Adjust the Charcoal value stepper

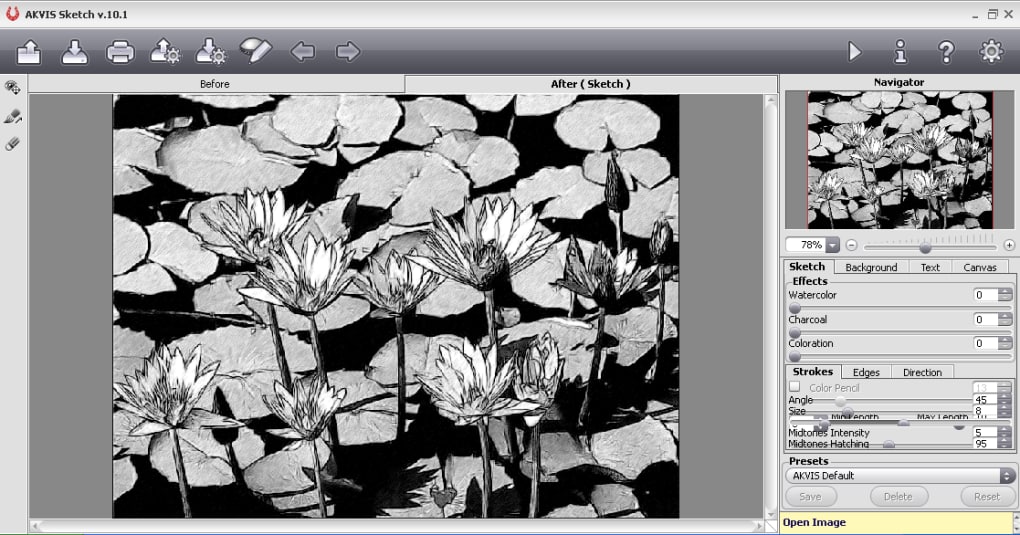click(x=1005, y=320)
